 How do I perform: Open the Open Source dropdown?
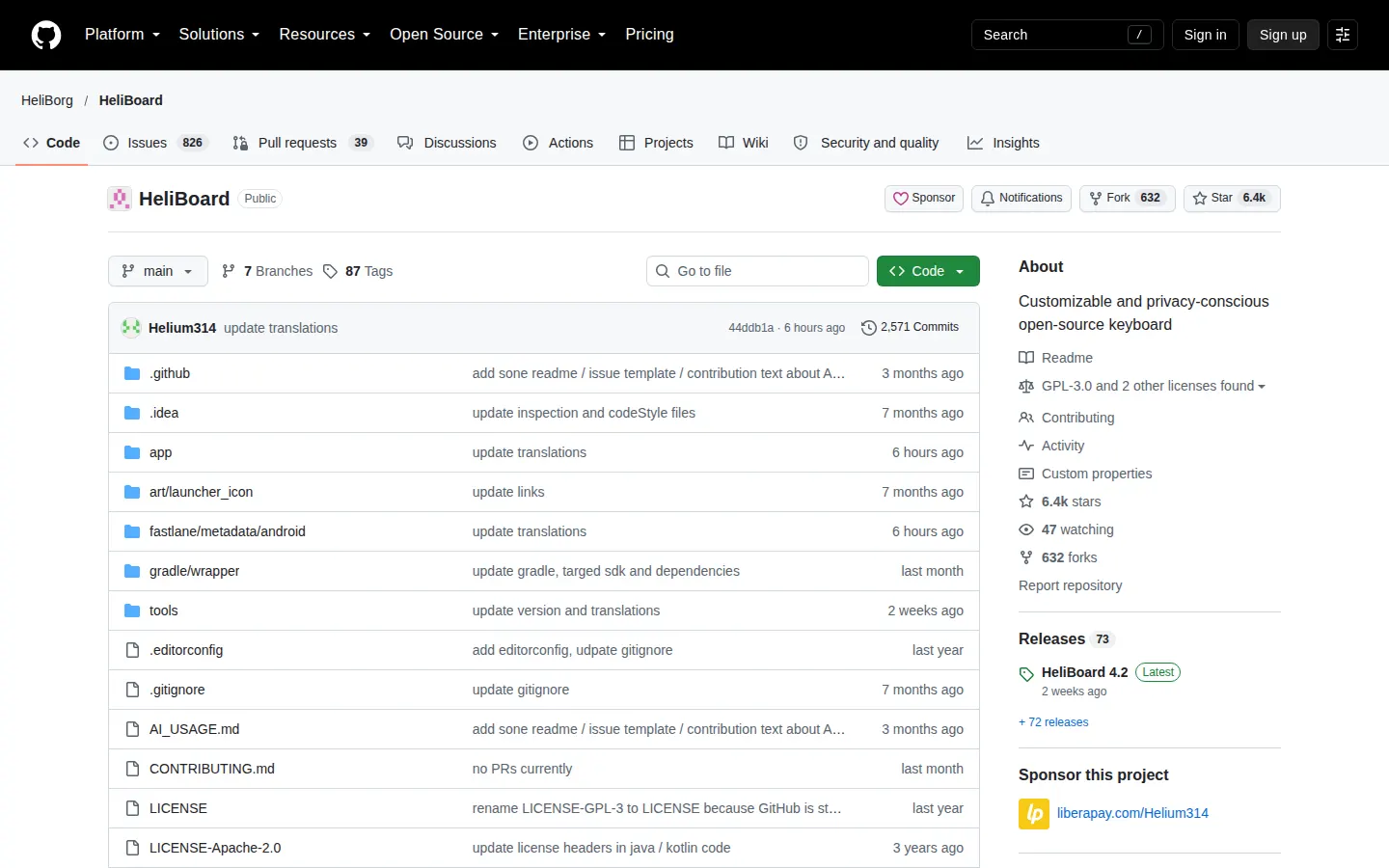coord(445,35)
